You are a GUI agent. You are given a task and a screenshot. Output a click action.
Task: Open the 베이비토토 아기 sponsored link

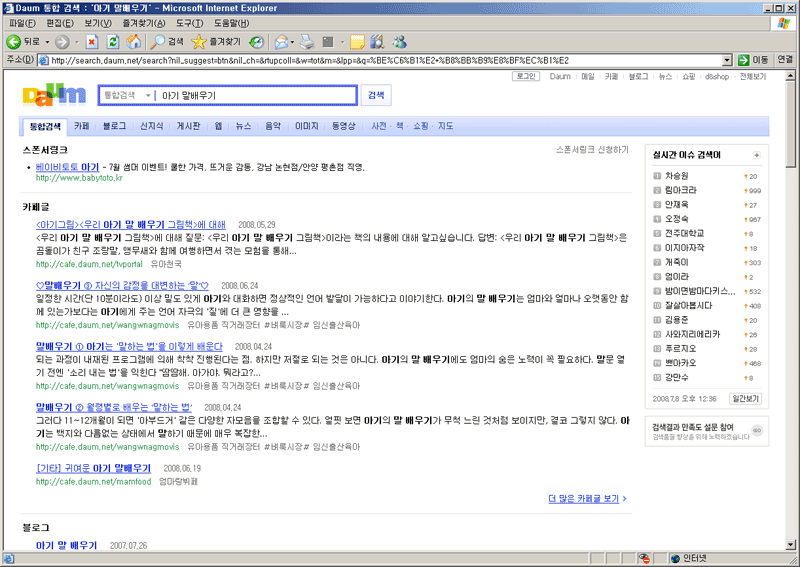click(67, 167)
